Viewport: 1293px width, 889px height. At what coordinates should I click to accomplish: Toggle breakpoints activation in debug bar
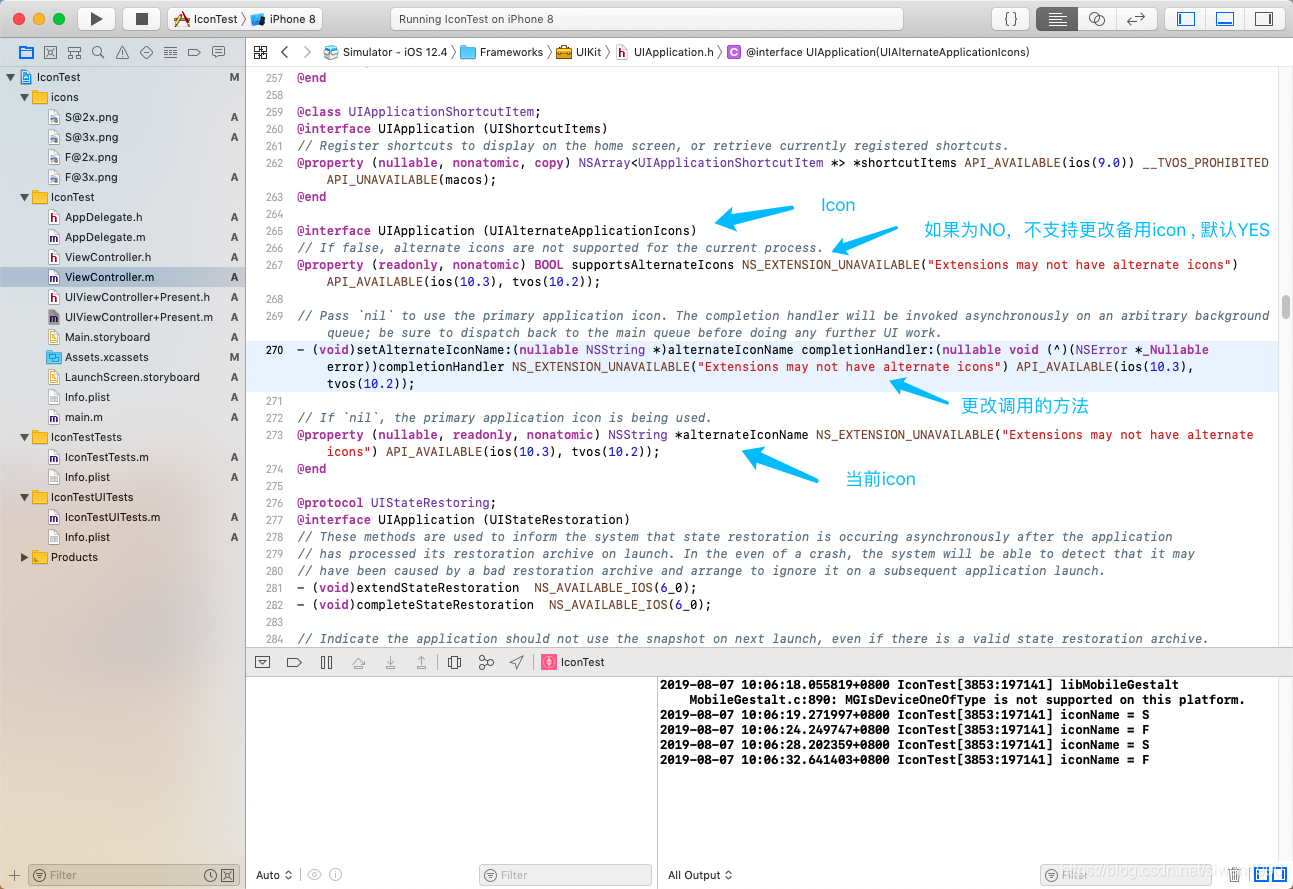(294, 662)
